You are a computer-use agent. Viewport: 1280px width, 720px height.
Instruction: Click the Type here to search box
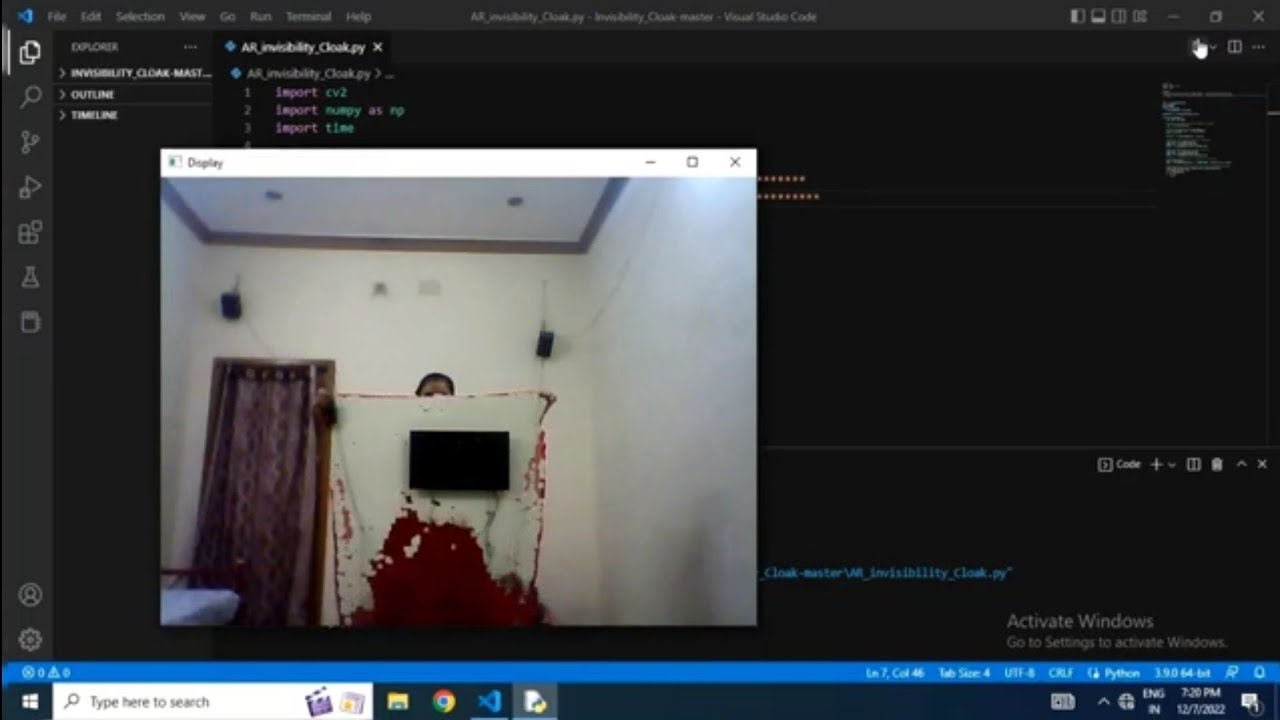tap(212, 701)
